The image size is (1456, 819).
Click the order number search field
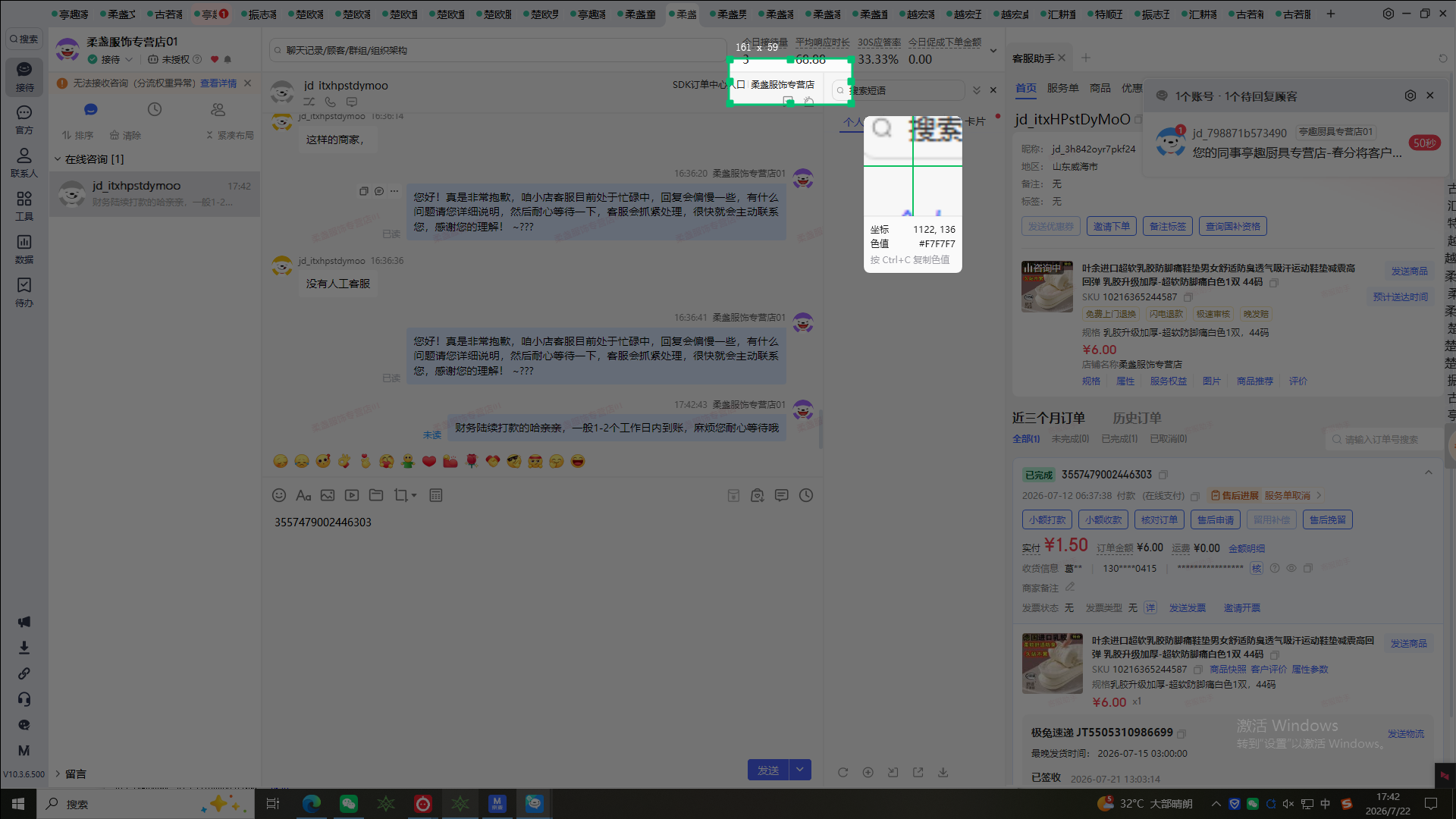tap(1382, 440)
